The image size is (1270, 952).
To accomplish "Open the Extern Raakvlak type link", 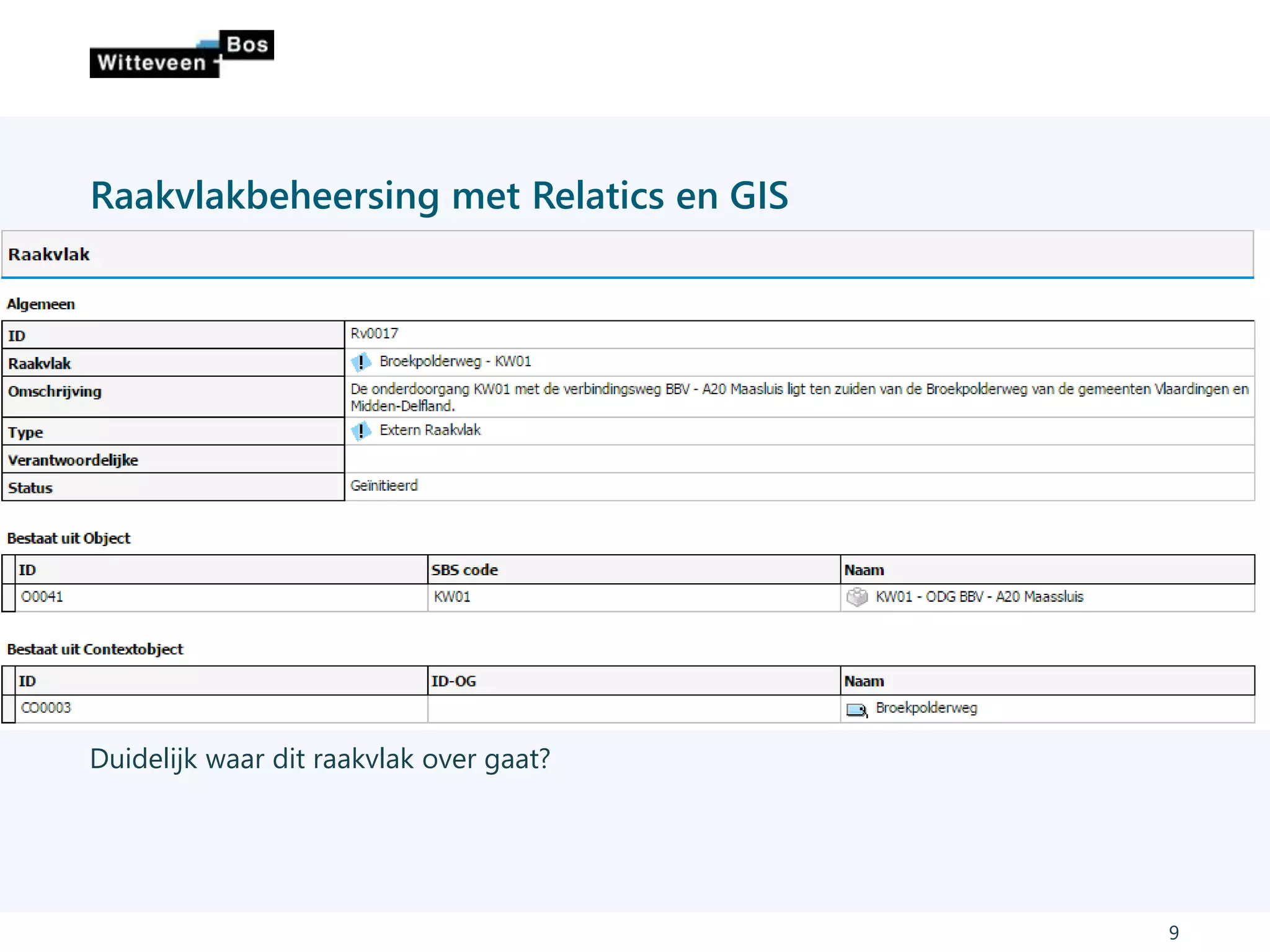I will click(430, 430).
